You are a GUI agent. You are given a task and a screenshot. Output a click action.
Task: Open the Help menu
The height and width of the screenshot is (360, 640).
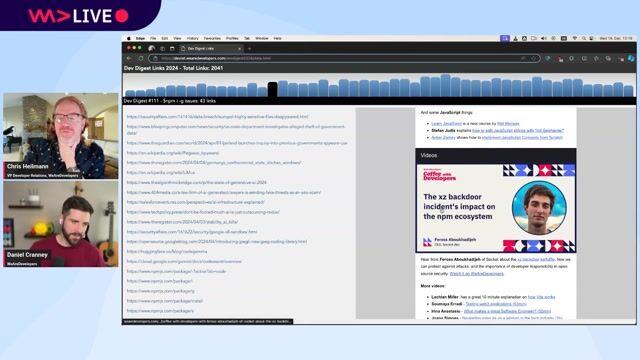[278, 38]
